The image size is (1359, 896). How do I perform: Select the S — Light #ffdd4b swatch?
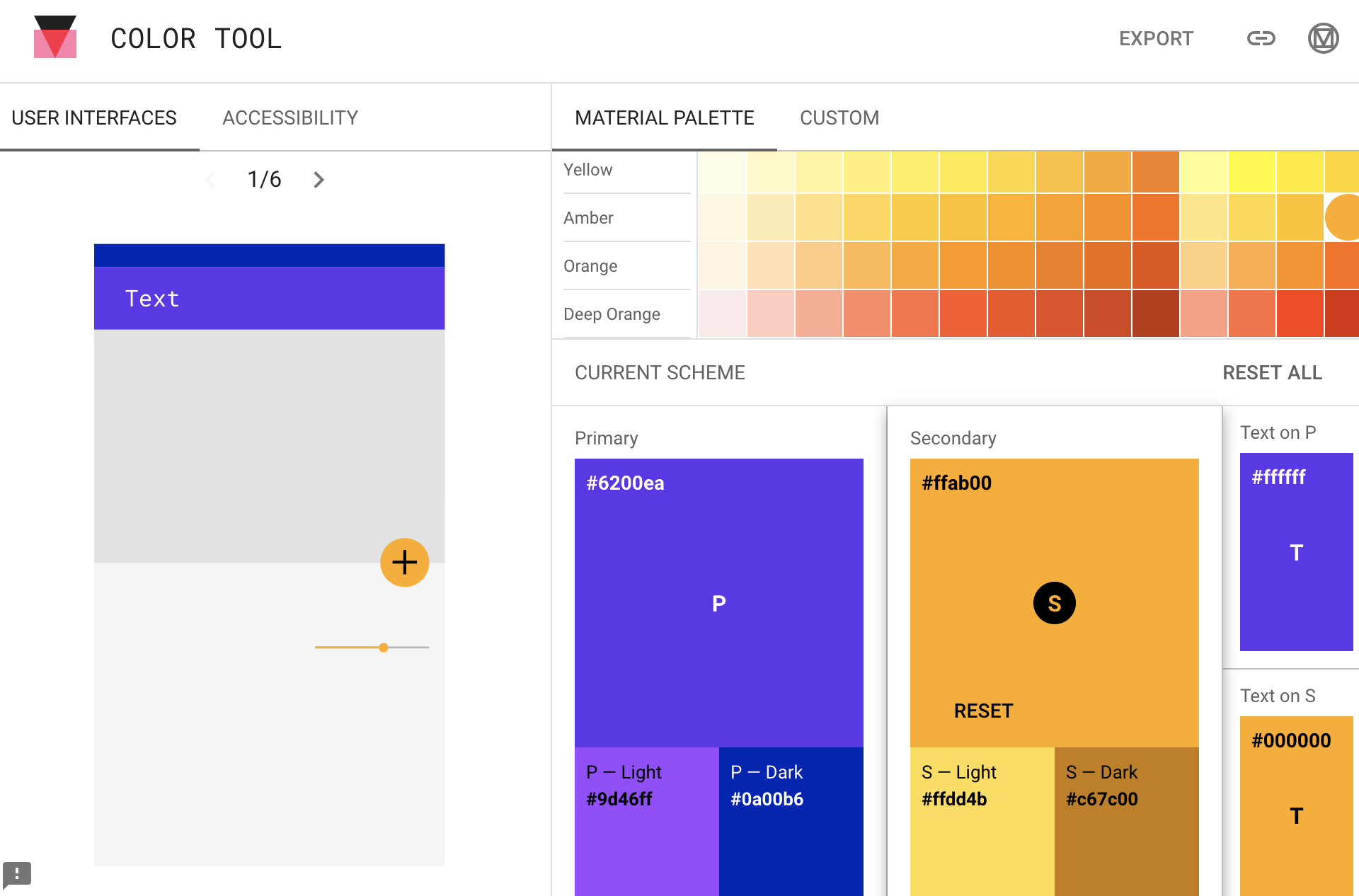click(x=982, y=822)
